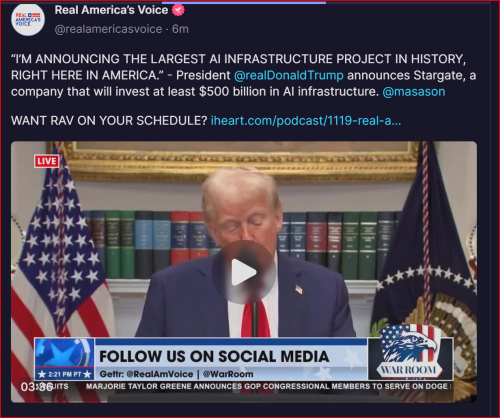Open the @masason mention link
This screenshot has width=500, height=418.
(414, 92)
